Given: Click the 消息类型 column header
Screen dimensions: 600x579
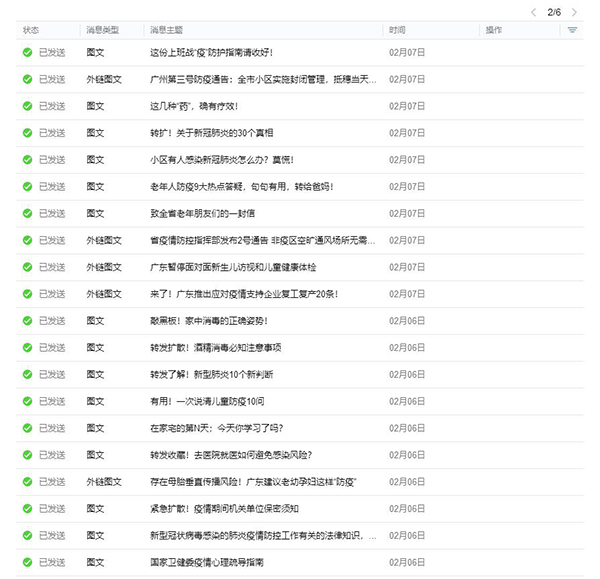Looking at the screenshot, I should [x=102, y=31].
